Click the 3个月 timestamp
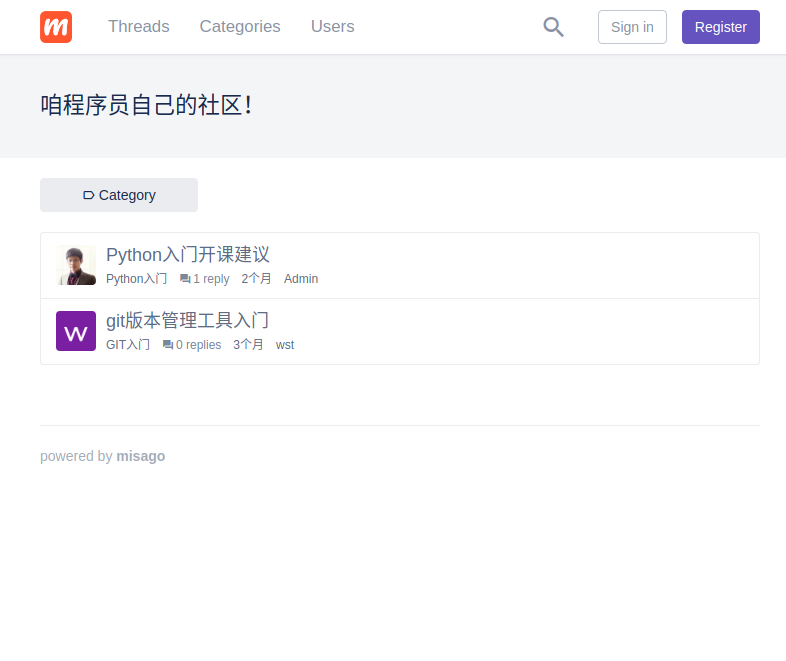This screenshot has height=661, width=786. [x=248, y=345]
